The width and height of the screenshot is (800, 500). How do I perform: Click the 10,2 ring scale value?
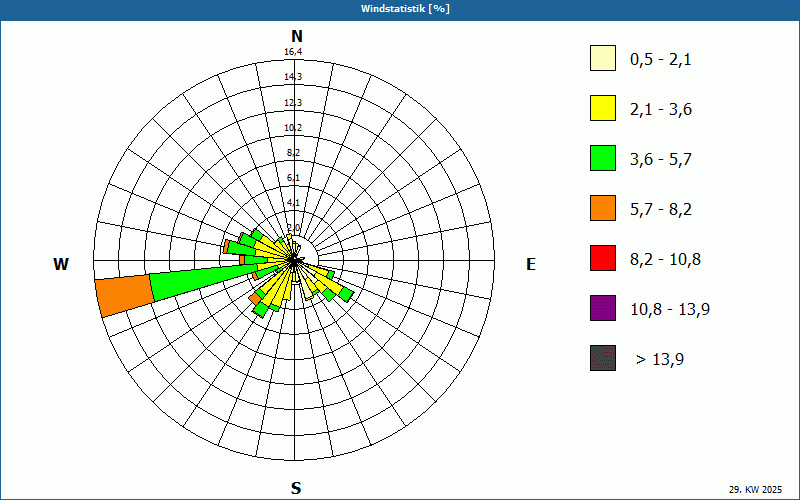coord(293,128)
